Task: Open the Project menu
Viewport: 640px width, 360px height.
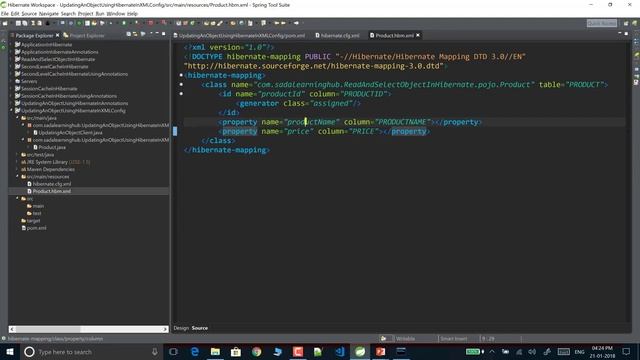Action: (85, 13)
